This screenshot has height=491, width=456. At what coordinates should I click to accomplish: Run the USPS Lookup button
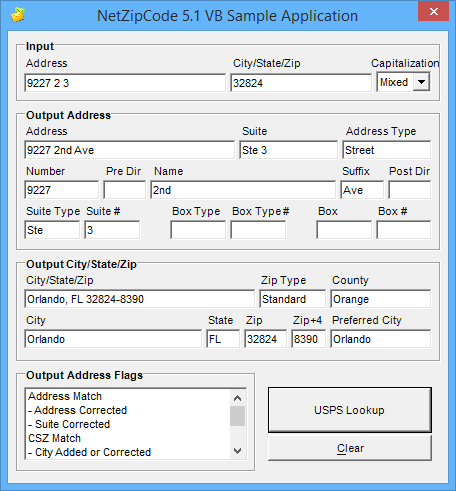(x=350, y=410)
